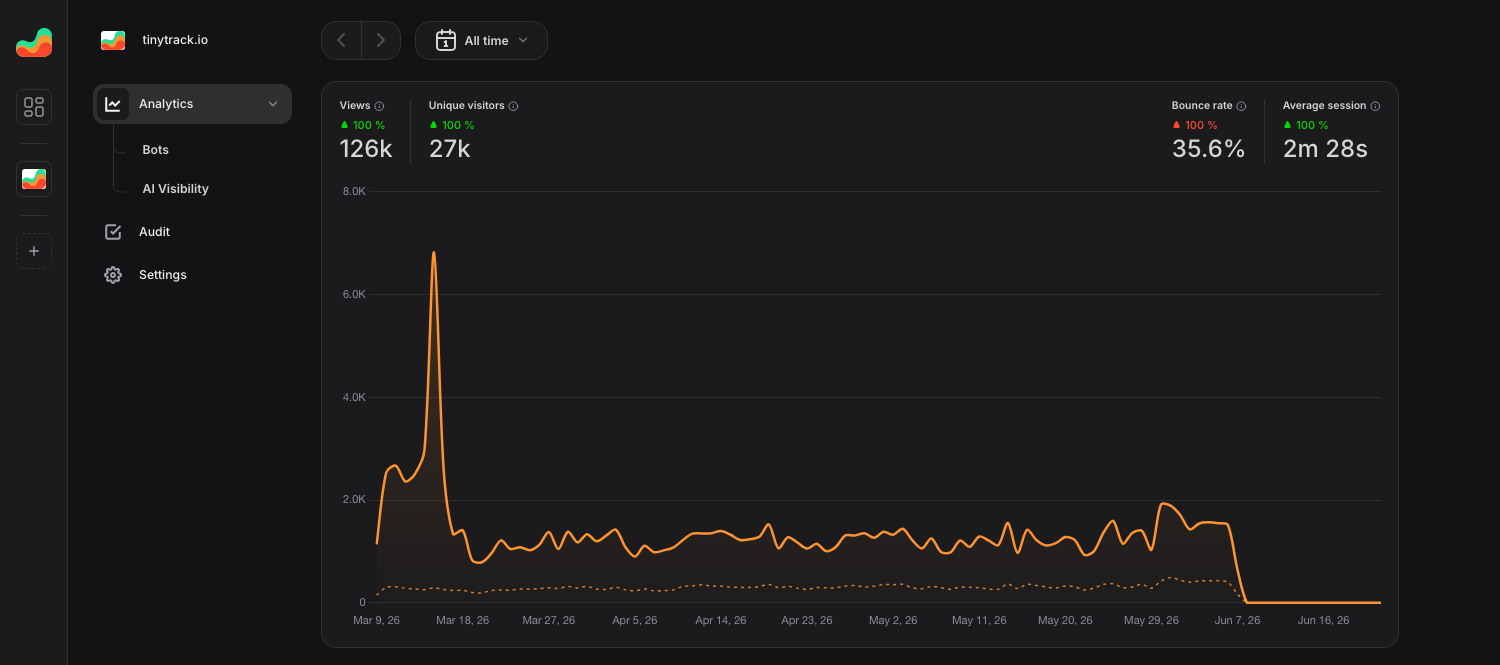Show info for Unique visitors metric
The width and height of the screenshot is (1500, 665).
click(x=513, y=106)
